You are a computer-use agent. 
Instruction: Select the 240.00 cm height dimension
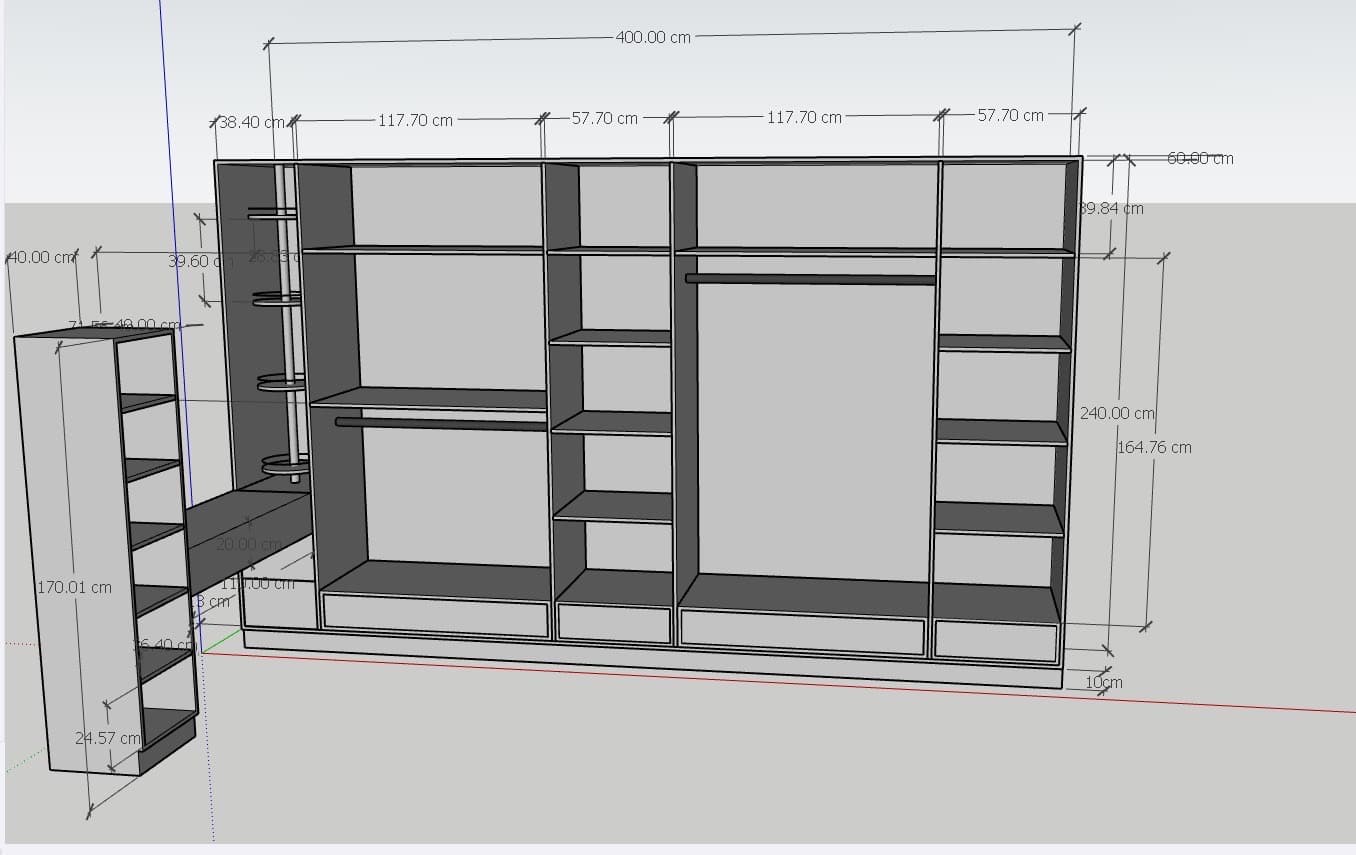pos(1117,413)
